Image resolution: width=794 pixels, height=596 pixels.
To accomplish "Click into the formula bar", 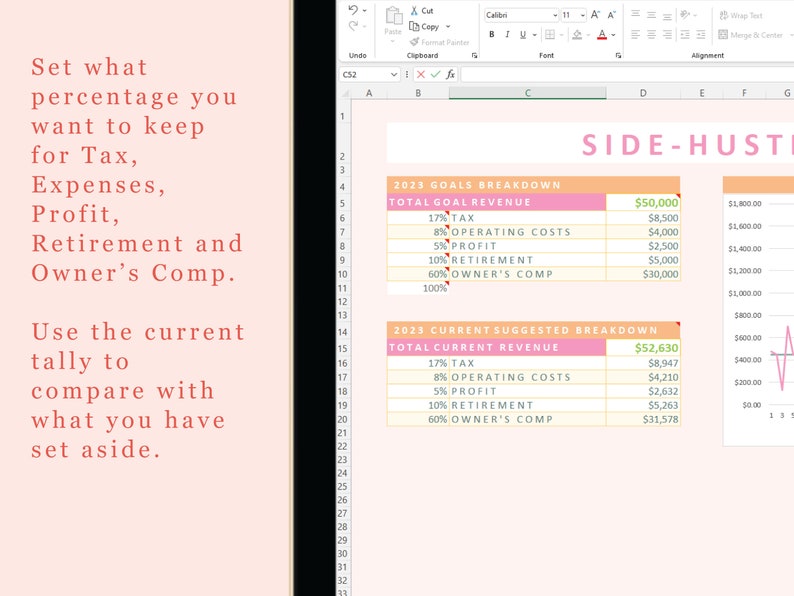I will click(x=627, y=75).
